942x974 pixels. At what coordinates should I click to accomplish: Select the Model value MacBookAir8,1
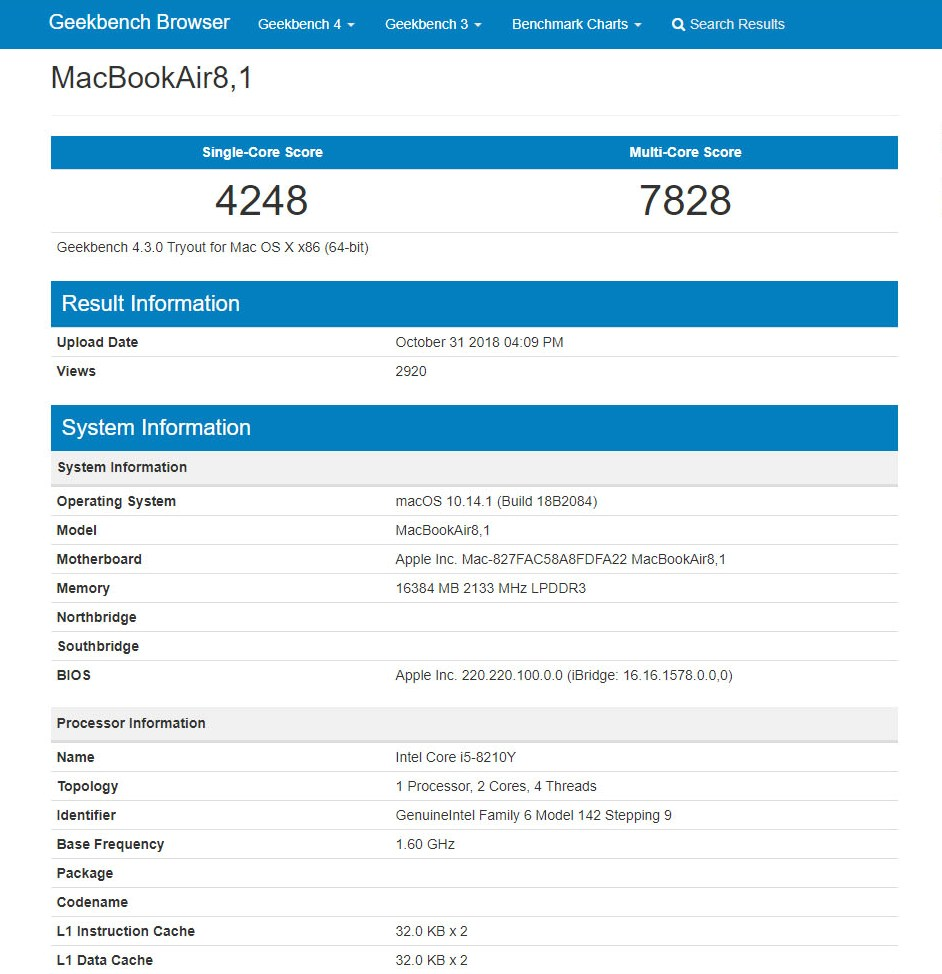pyautogui.click(x=442, y=530)
